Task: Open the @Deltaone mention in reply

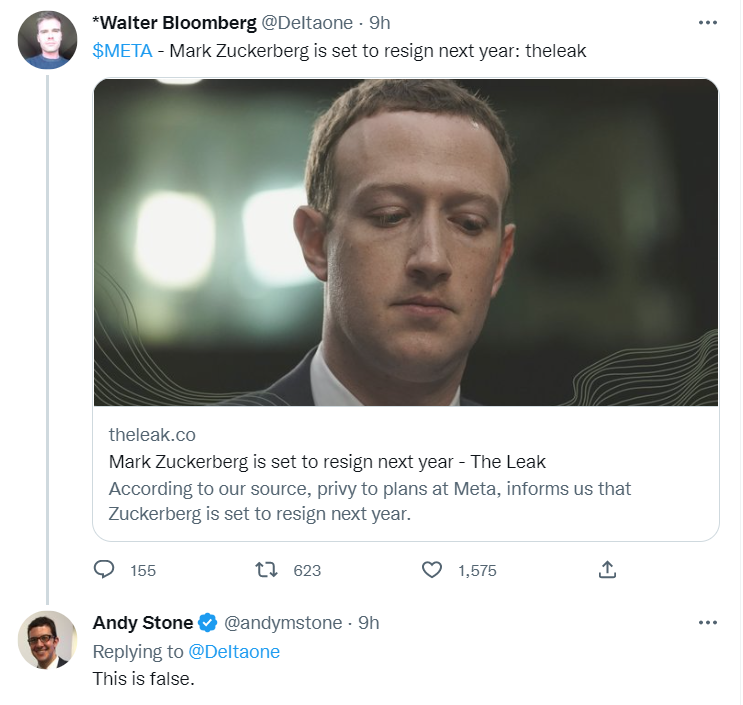Action: pyautogui.click(x=235, y=652)
